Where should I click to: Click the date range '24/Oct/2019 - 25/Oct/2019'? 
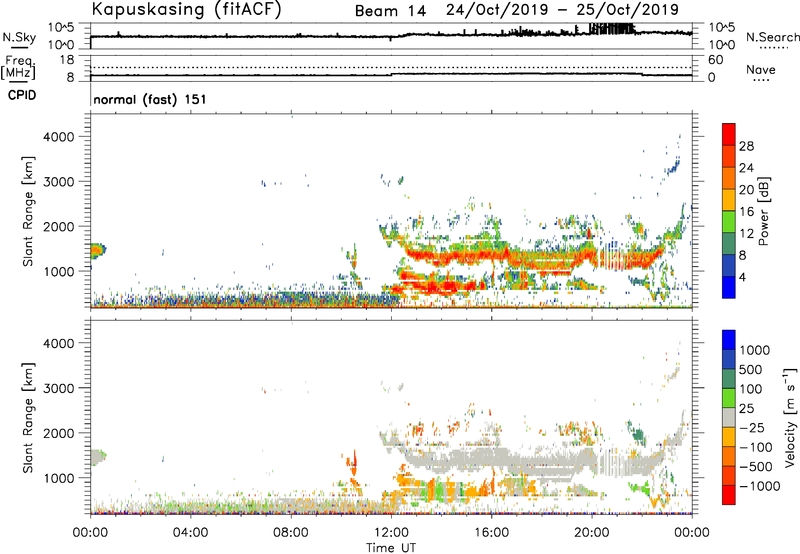562,10
